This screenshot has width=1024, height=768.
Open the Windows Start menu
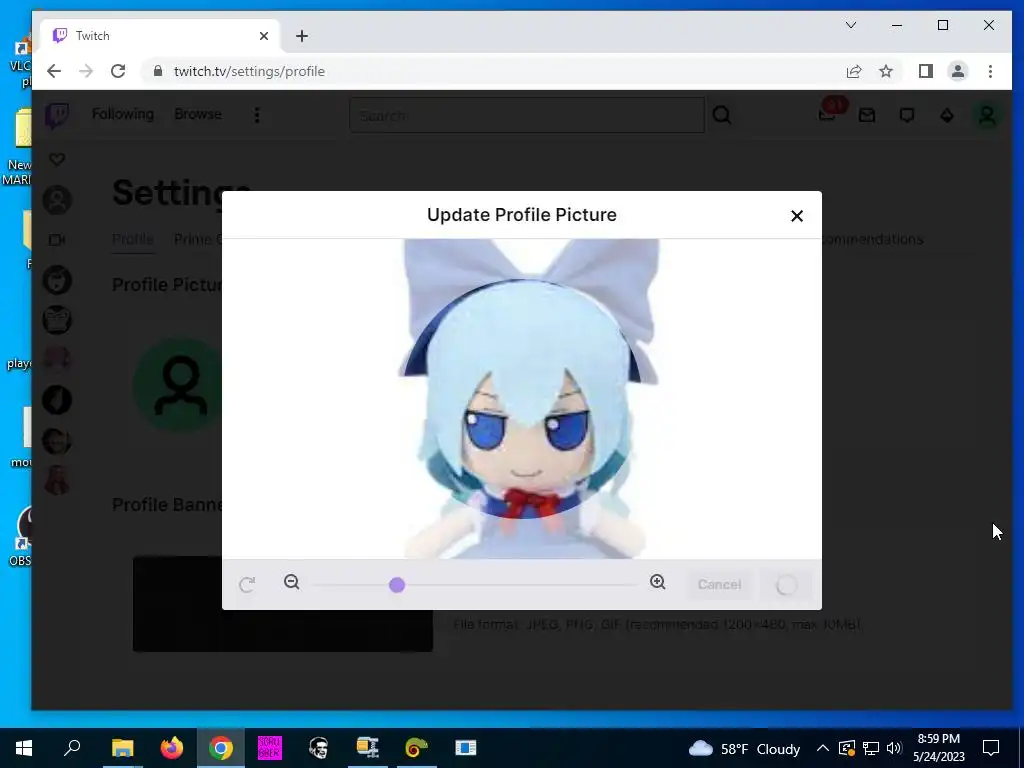click(x=24, y=748)
